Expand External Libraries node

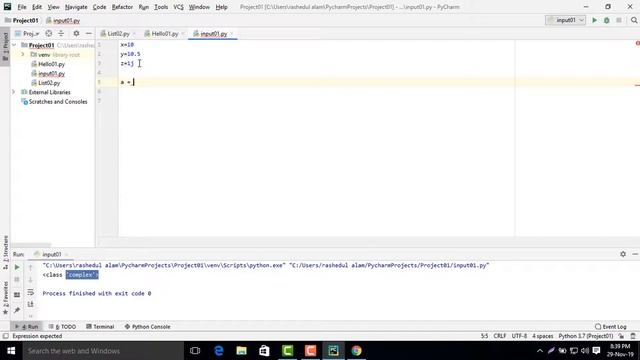point(14,92)
